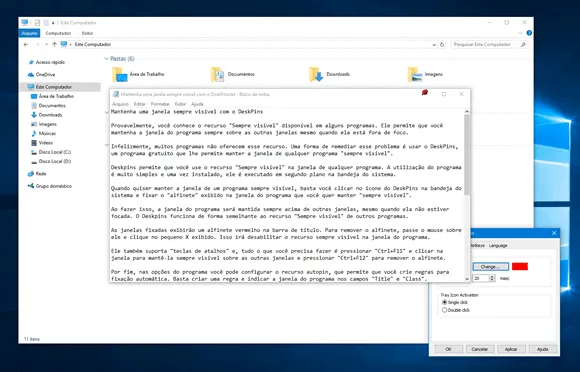580x372 pixels.
Task: Click Este Computador in the address bar
Action: [93, 44]
